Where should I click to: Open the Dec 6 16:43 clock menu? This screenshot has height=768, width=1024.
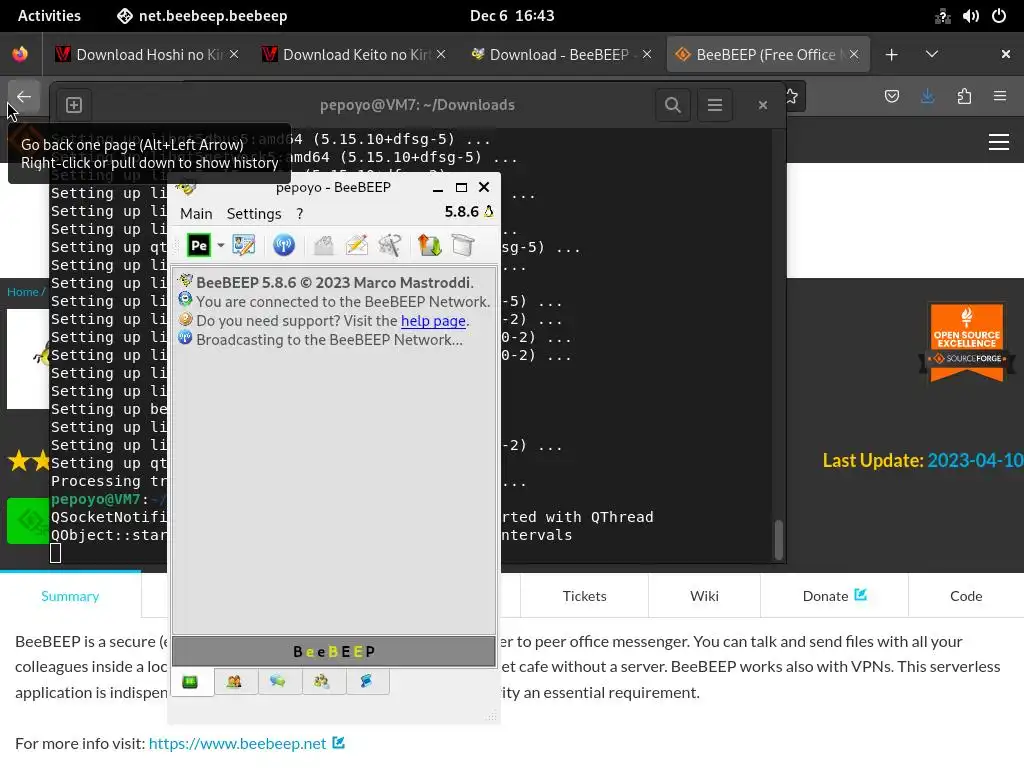(512, 16)
